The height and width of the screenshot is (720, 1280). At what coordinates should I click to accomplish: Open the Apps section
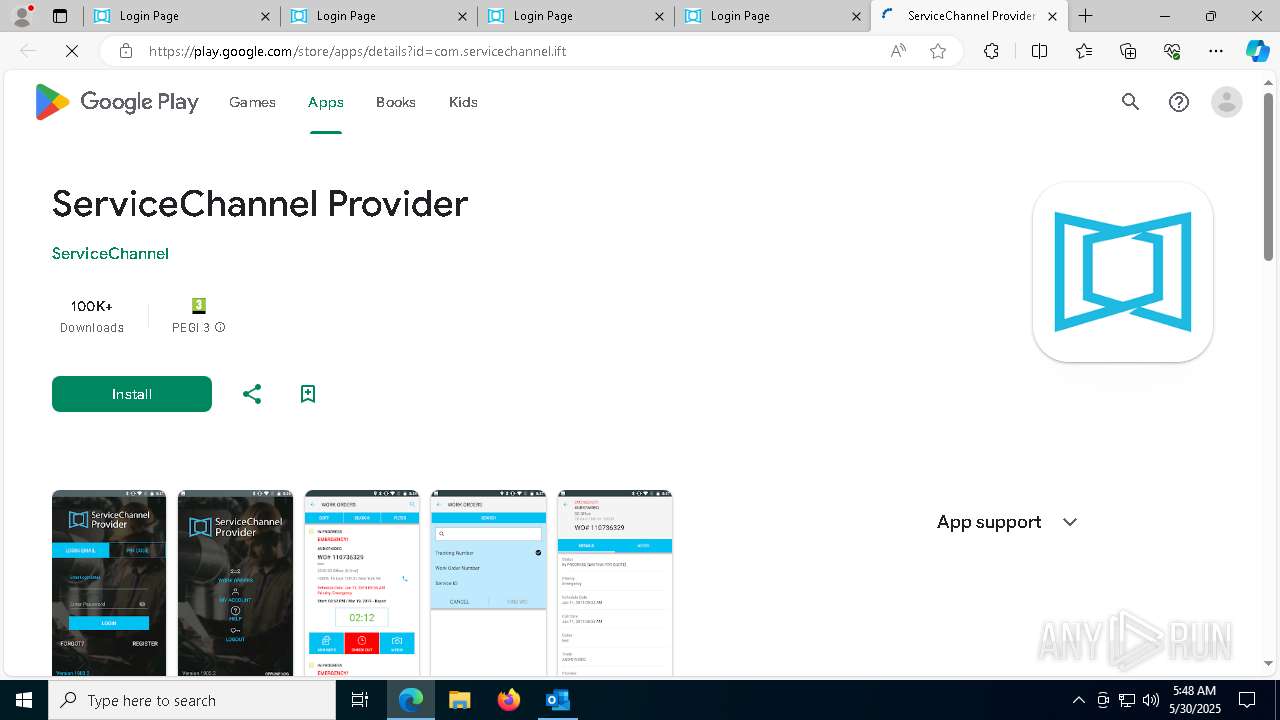point(326,102)
